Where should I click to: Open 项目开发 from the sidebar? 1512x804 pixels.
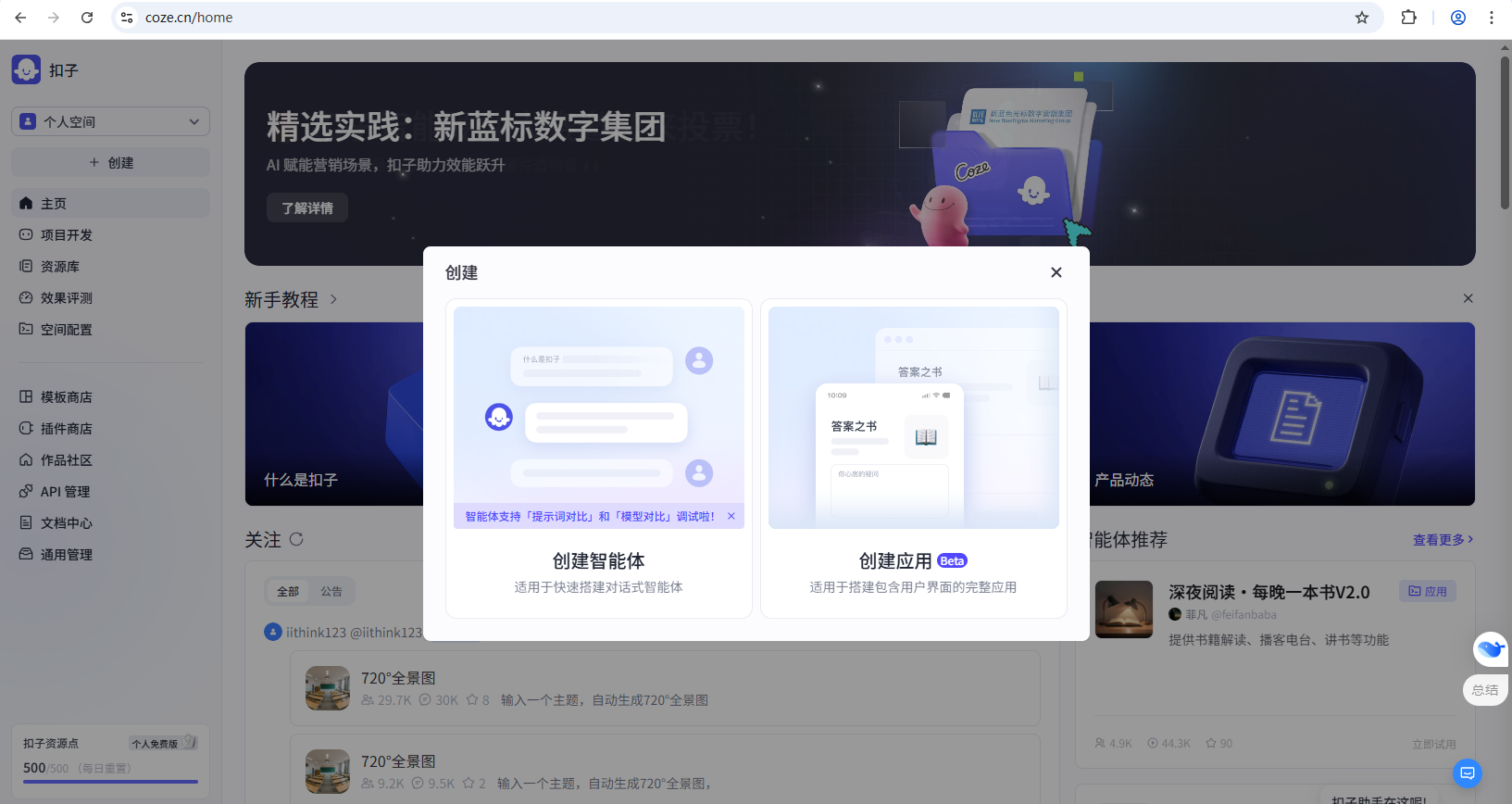tap(110, 234)
